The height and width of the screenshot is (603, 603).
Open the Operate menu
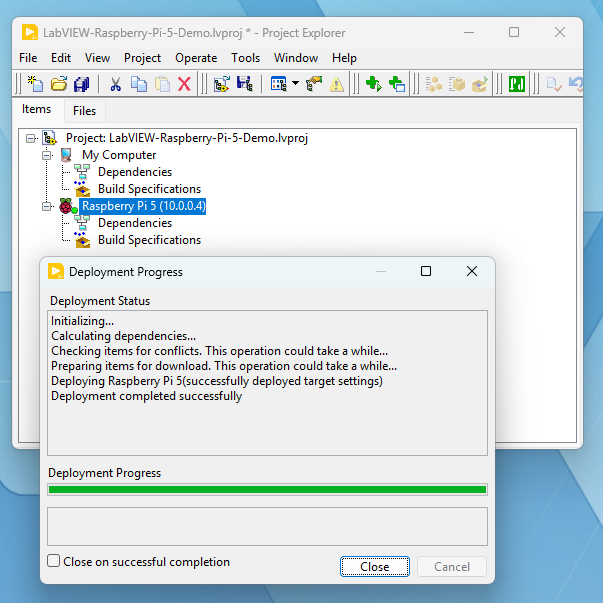(196, 58)
